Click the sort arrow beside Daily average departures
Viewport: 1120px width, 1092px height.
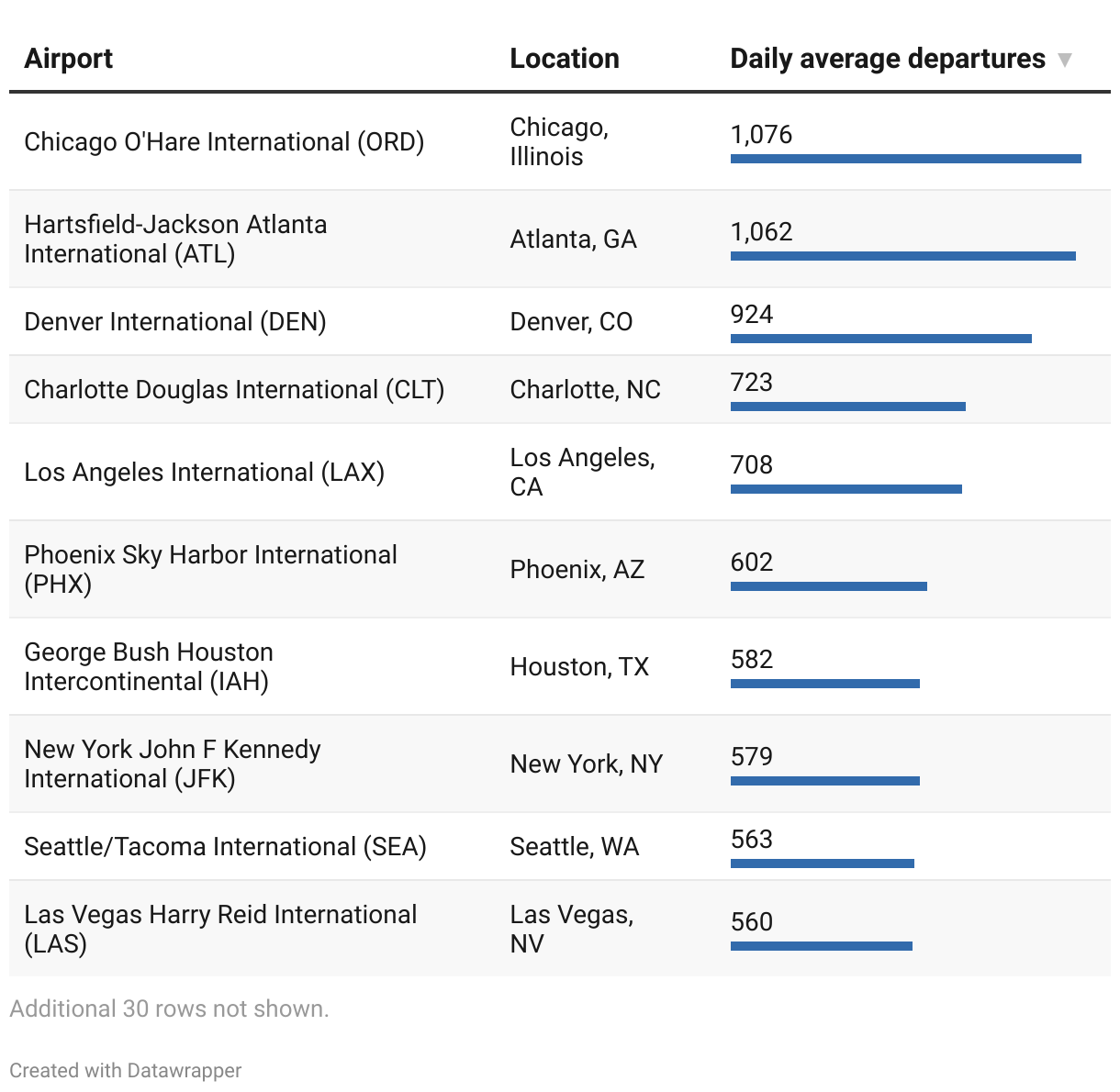[1064, 61]
